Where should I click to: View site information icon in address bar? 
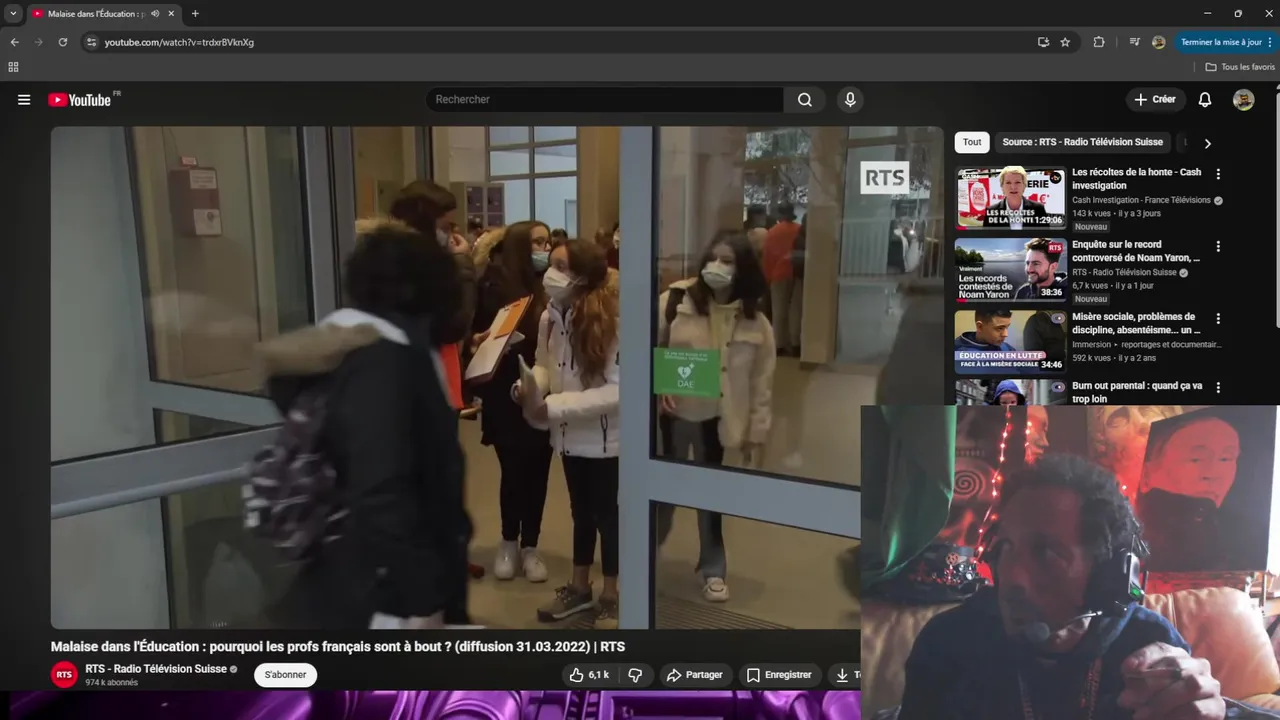coord(91,42)
